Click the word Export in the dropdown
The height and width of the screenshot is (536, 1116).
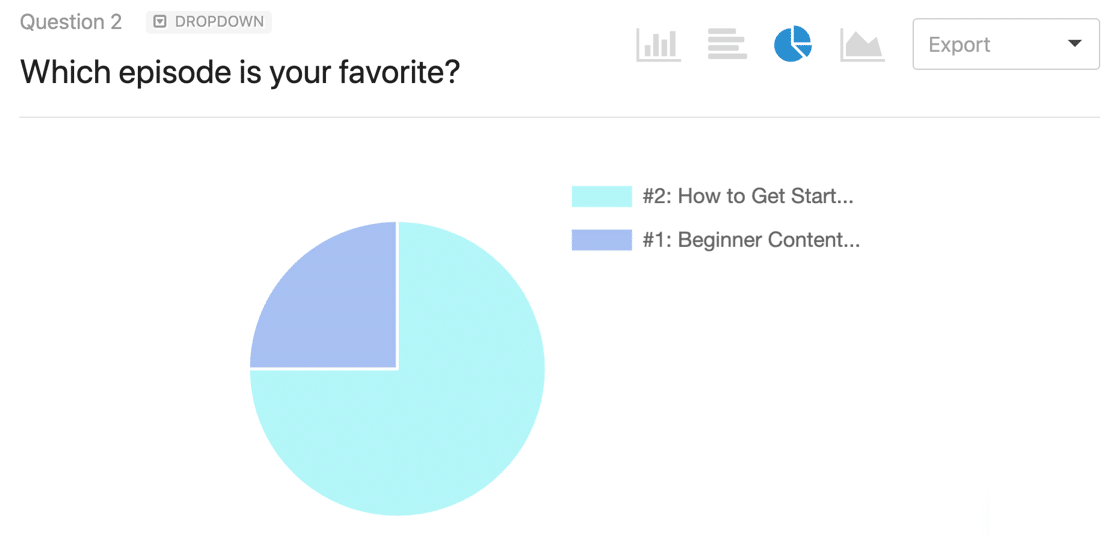(959, 45)
